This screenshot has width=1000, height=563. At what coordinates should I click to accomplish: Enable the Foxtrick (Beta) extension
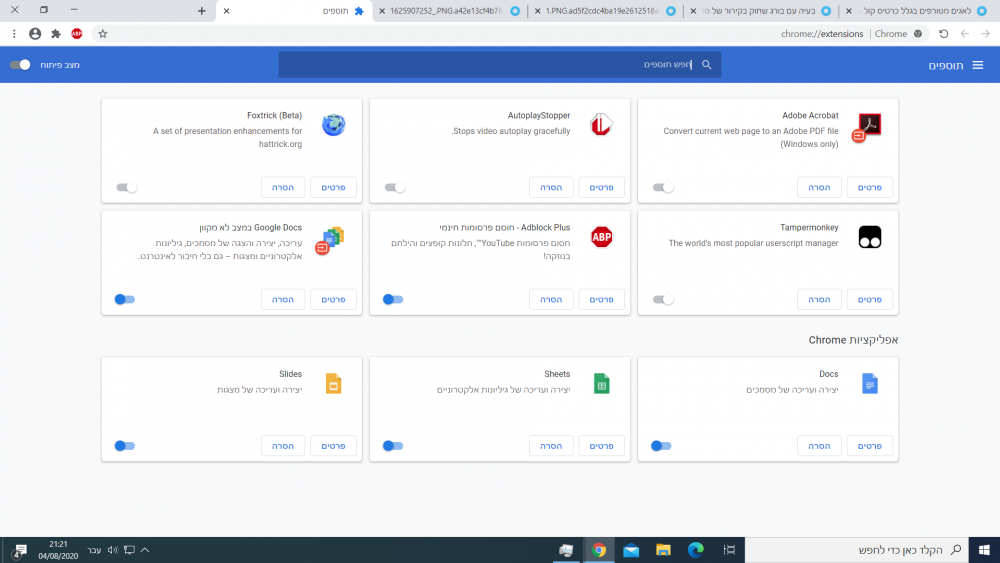(x=127, y=187)
